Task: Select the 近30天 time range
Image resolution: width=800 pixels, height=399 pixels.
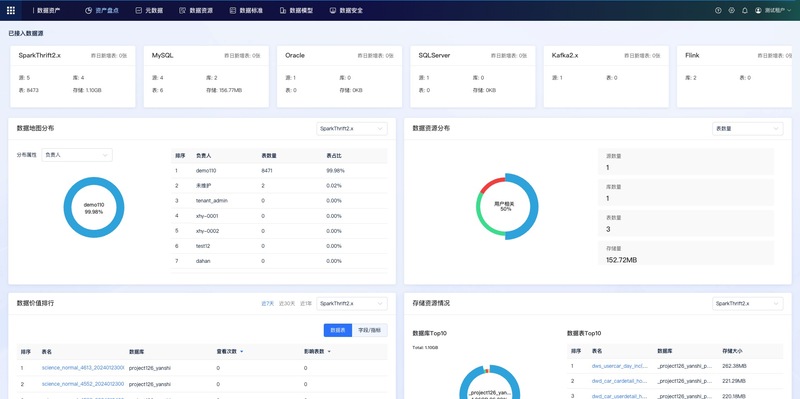Action: pyautogui.click(x=287, y=304)
